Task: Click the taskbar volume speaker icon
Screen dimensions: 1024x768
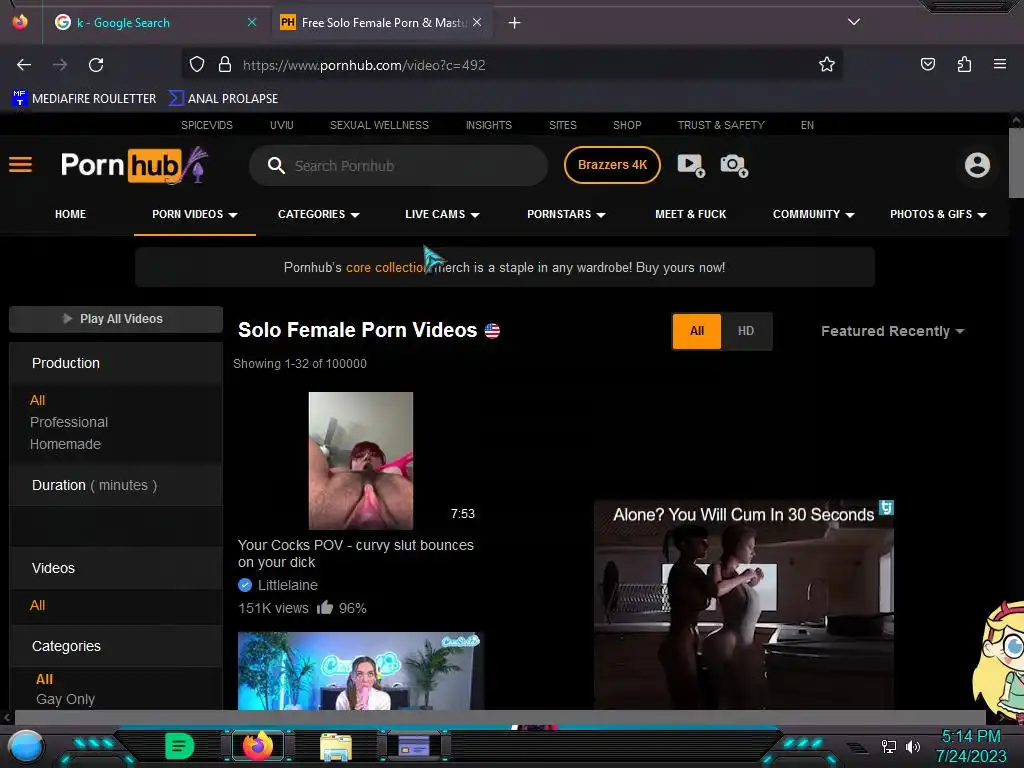Action: (x=913, y=746)
